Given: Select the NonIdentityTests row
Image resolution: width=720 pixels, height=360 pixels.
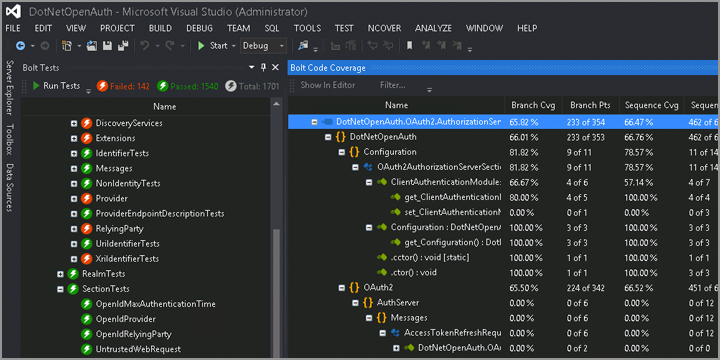Looking at the screenshot, I should click(128, 184).
